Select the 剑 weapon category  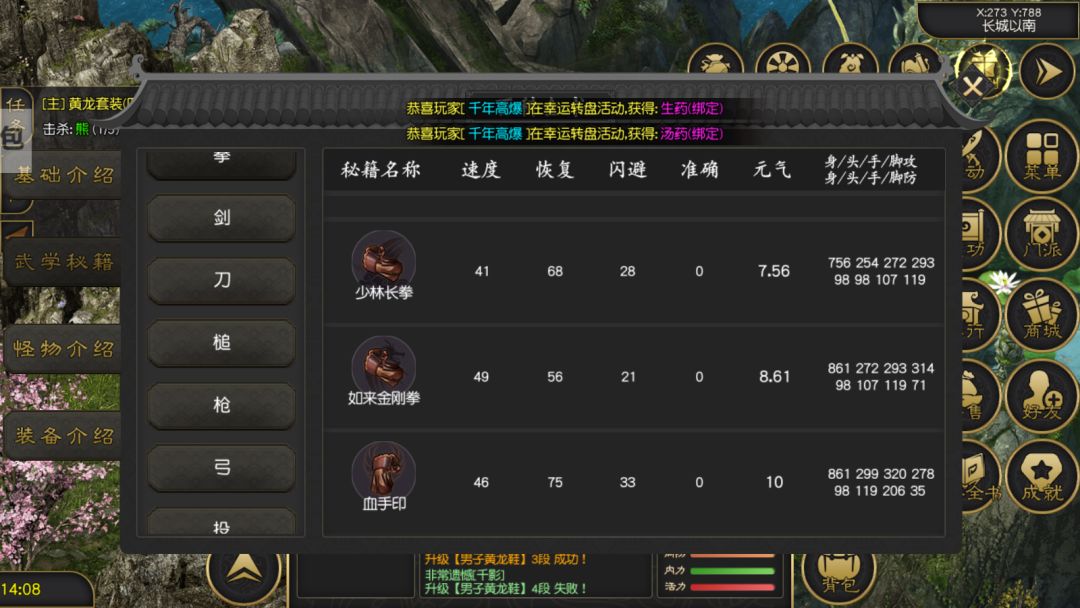point(222,218)
